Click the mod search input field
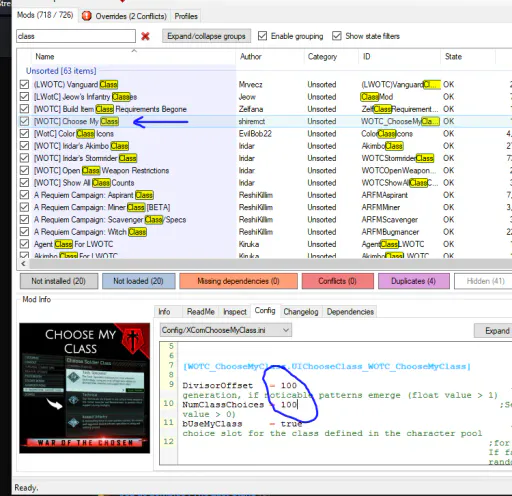Screen dimensions: 512x496 (x=76, y=36)
